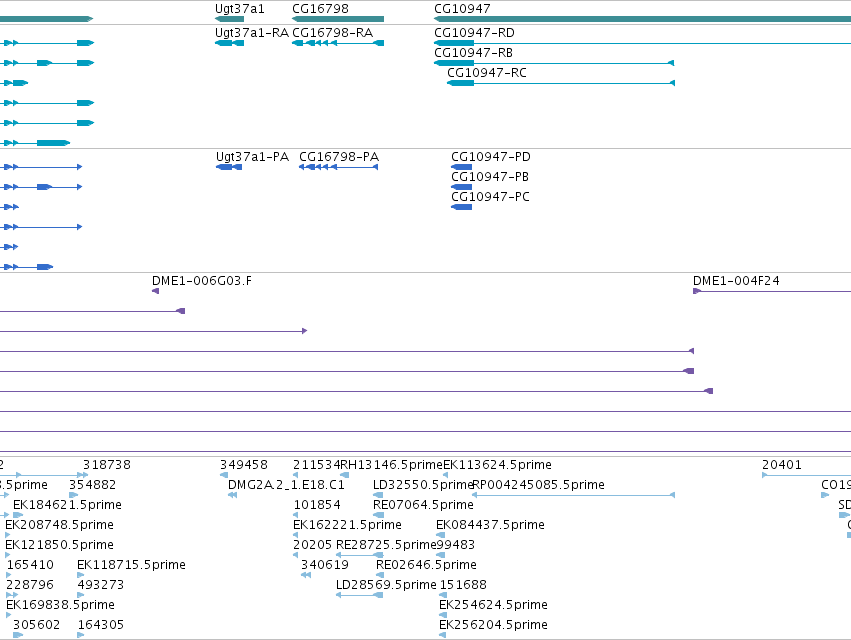Select the CG10947-RD transcript label
Screen dimensions: 851x640
point(474,33)
